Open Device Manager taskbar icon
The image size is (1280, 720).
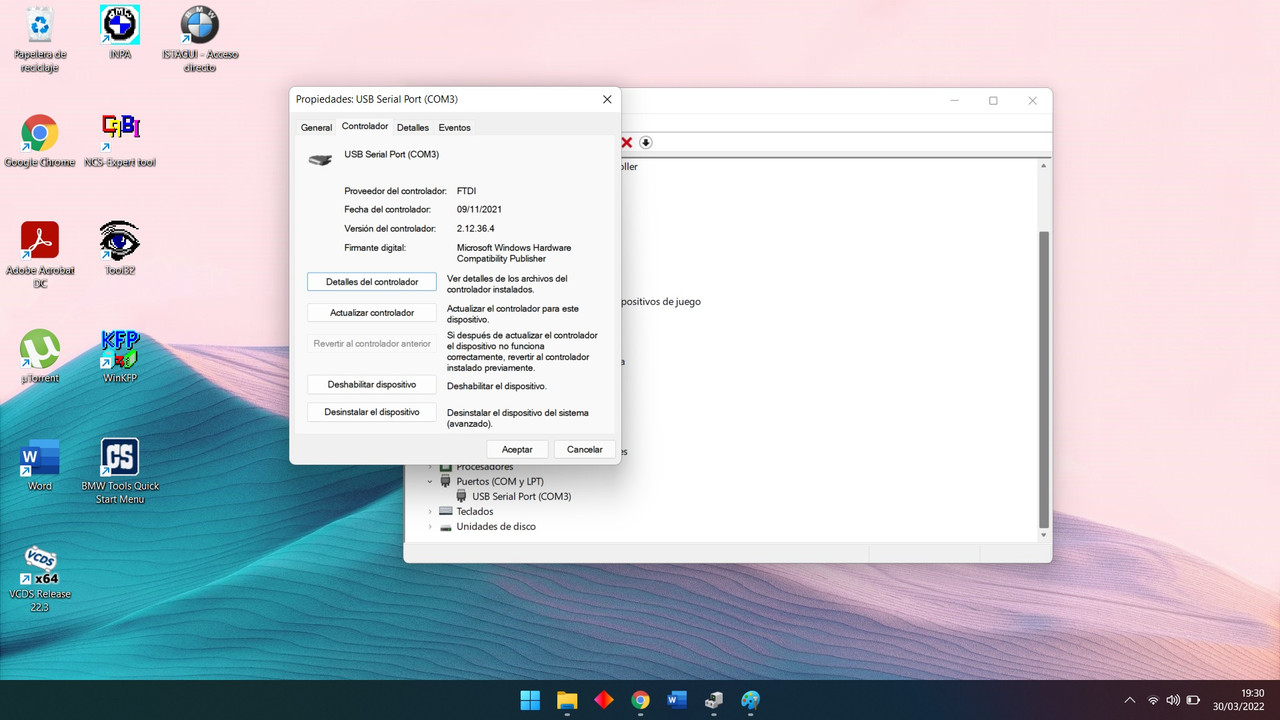[714, 700]
